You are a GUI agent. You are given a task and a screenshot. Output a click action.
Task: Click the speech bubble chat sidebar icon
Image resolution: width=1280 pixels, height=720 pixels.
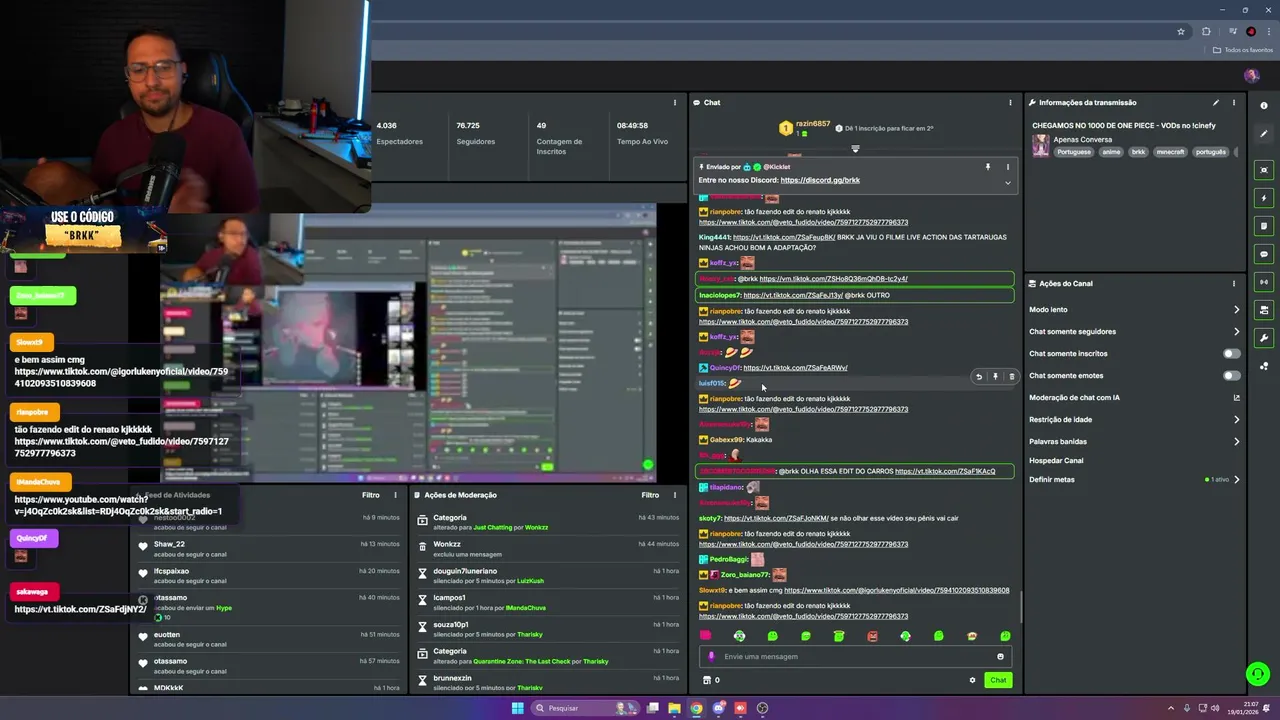tap(1264, 254)
